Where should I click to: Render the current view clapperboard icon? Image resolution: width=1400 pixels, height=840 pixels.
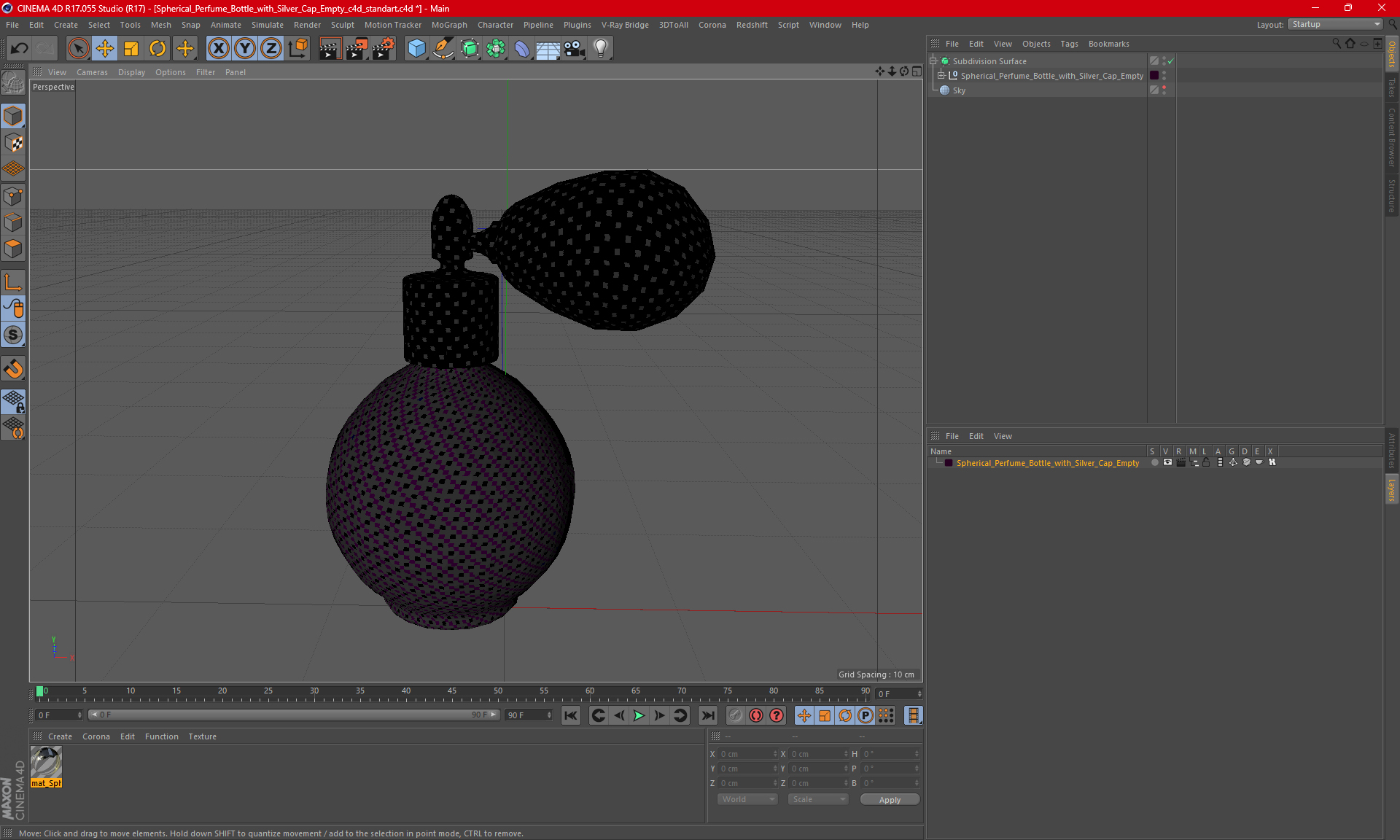(330, 49)
